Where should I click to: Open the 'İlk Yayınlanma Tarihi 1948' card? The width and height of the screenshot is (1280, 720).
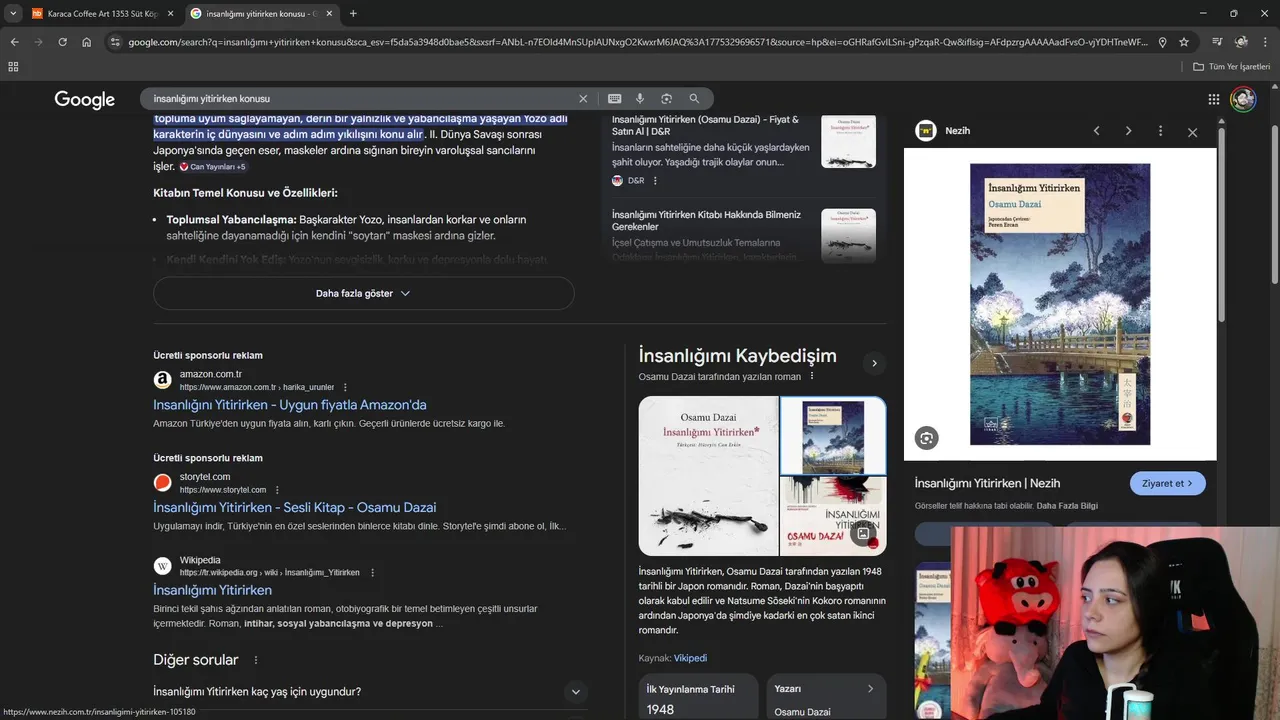[x=700, y=697]
